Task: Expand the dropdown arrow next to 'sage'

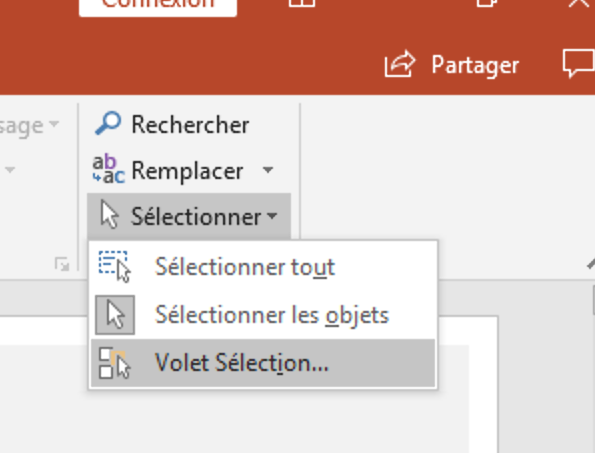Action: click(54, 124)
